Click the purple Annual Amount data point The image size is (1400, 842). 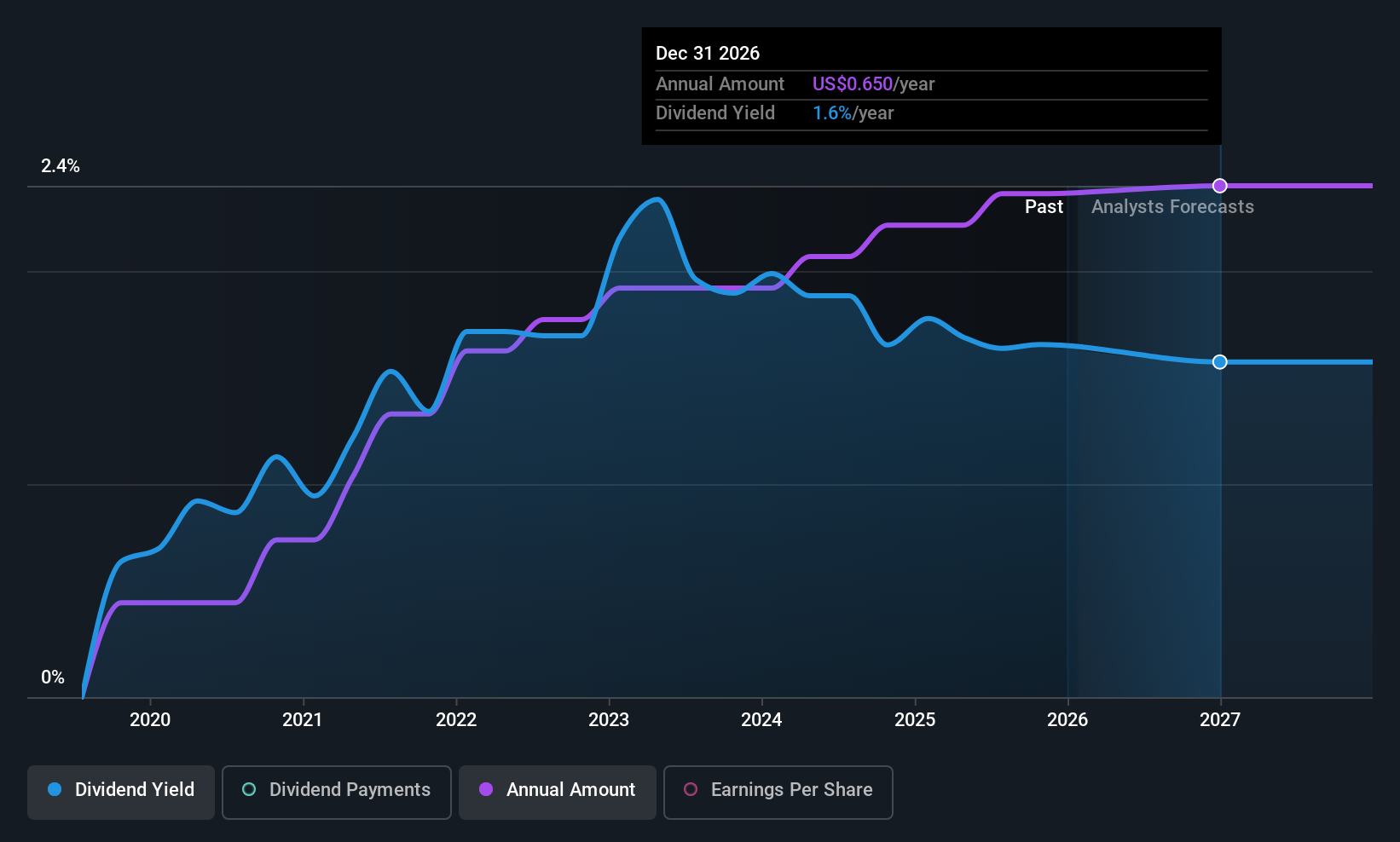click(x=1220, y=186)
